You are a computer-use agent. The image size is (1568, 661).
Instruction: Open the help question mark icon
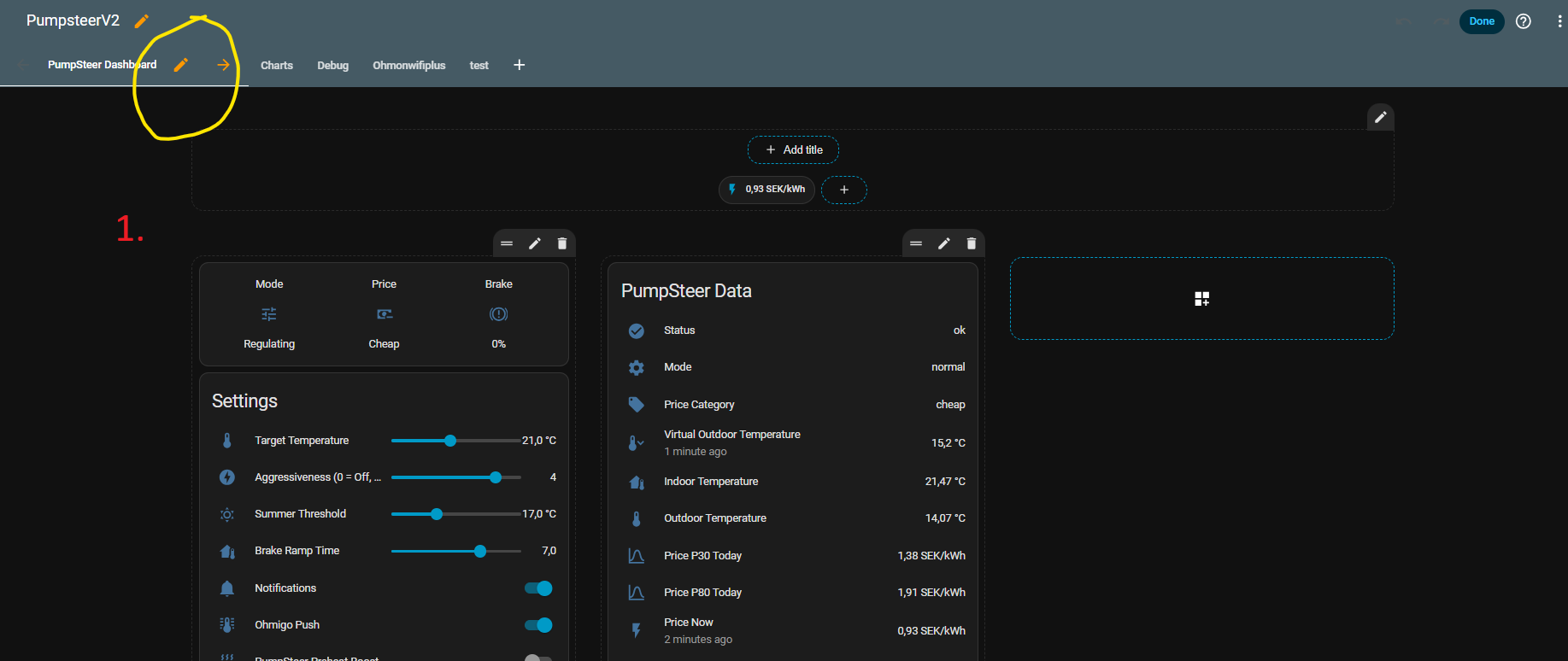[1523, 21]
